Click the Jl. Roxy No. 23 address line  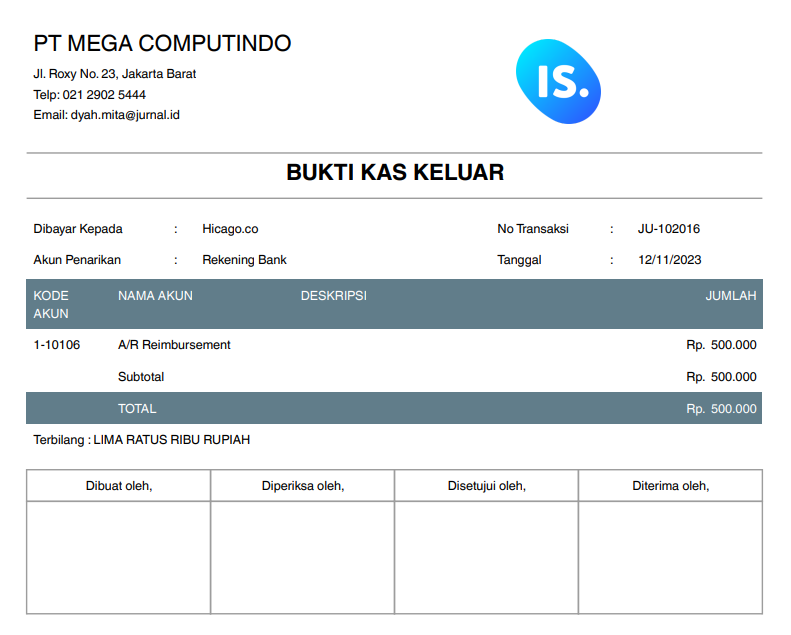[114, 74]
